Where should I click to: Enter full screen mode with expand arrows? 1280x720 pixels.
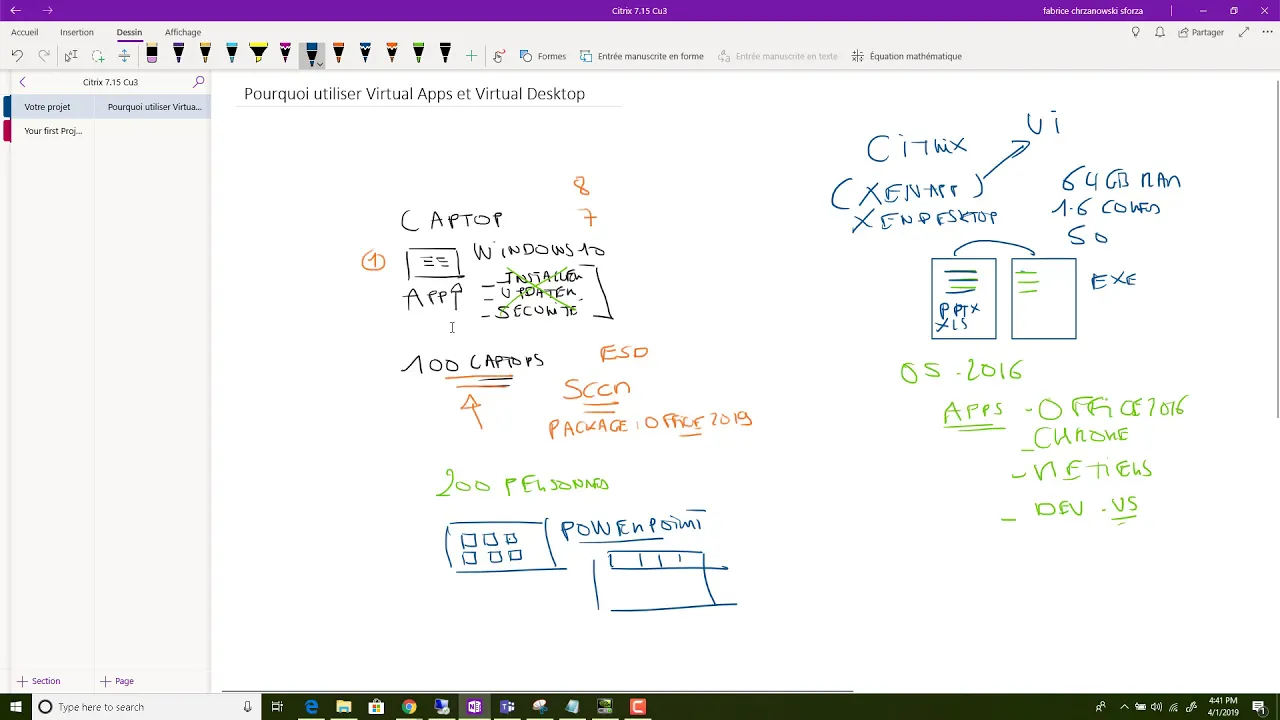(1244, 32)
